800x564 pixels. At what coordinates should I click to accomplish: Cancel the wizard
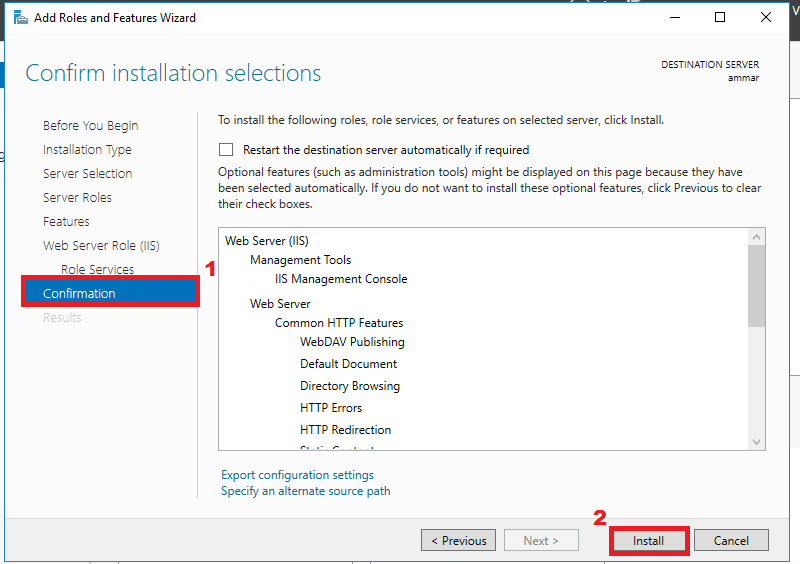pos(731,541)
